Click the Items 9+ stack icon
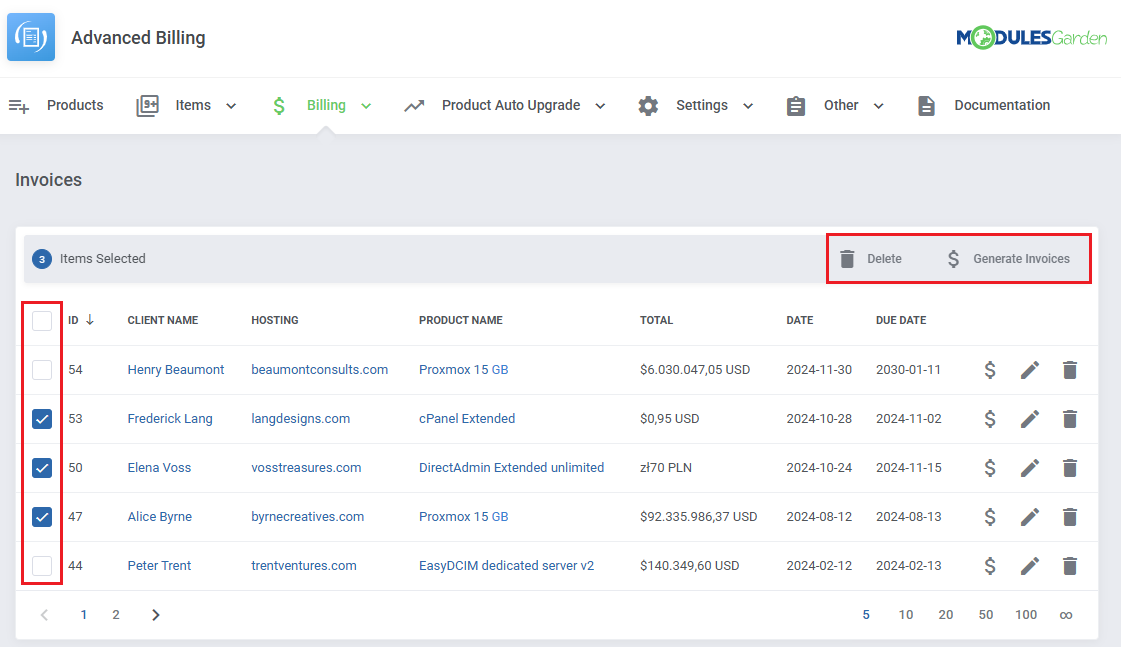Image resolution: width=1121 pixels, height=647 pixels. click(x=147, y=106)
